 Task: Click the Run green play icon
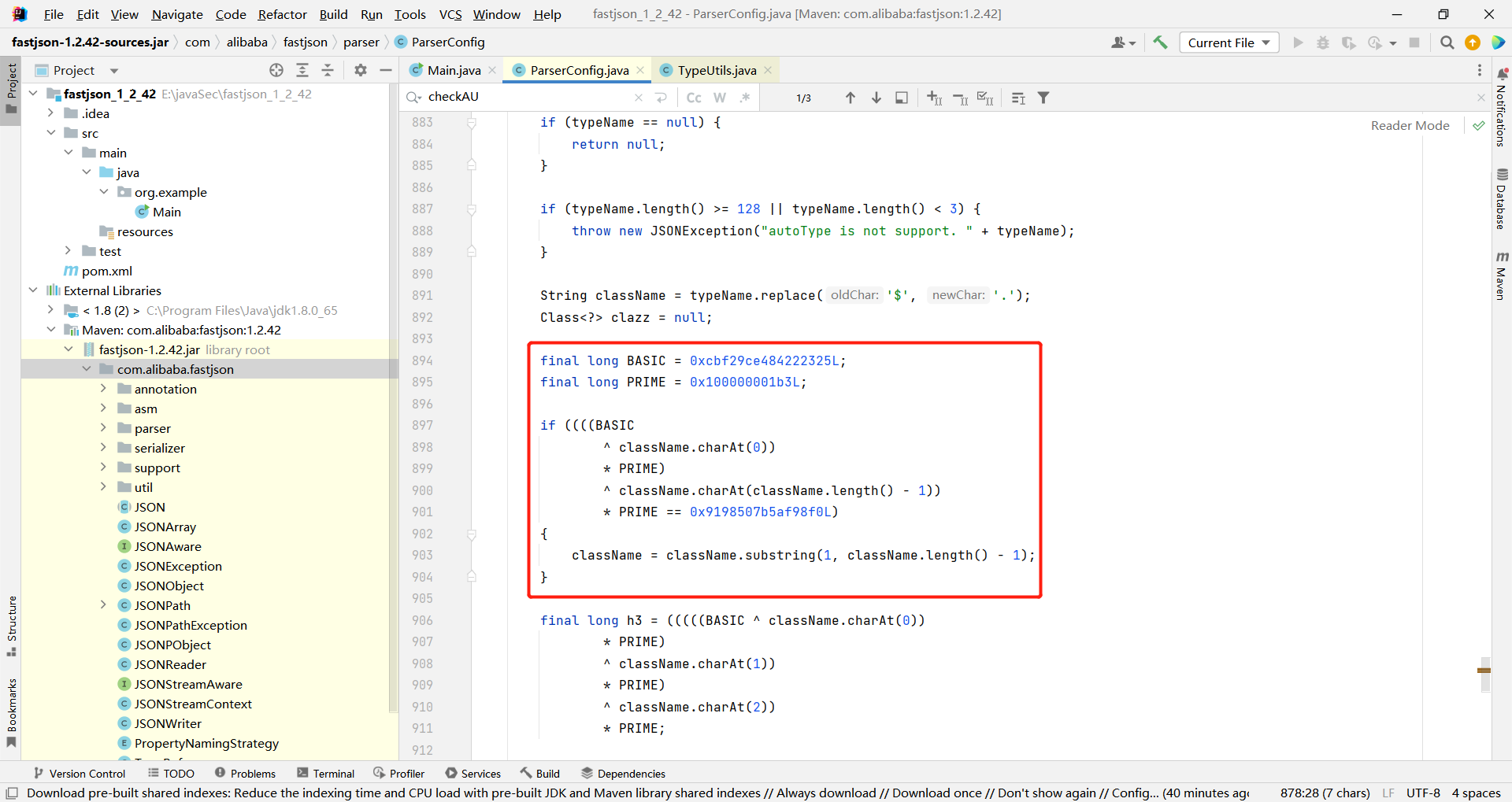point(1298,43)
